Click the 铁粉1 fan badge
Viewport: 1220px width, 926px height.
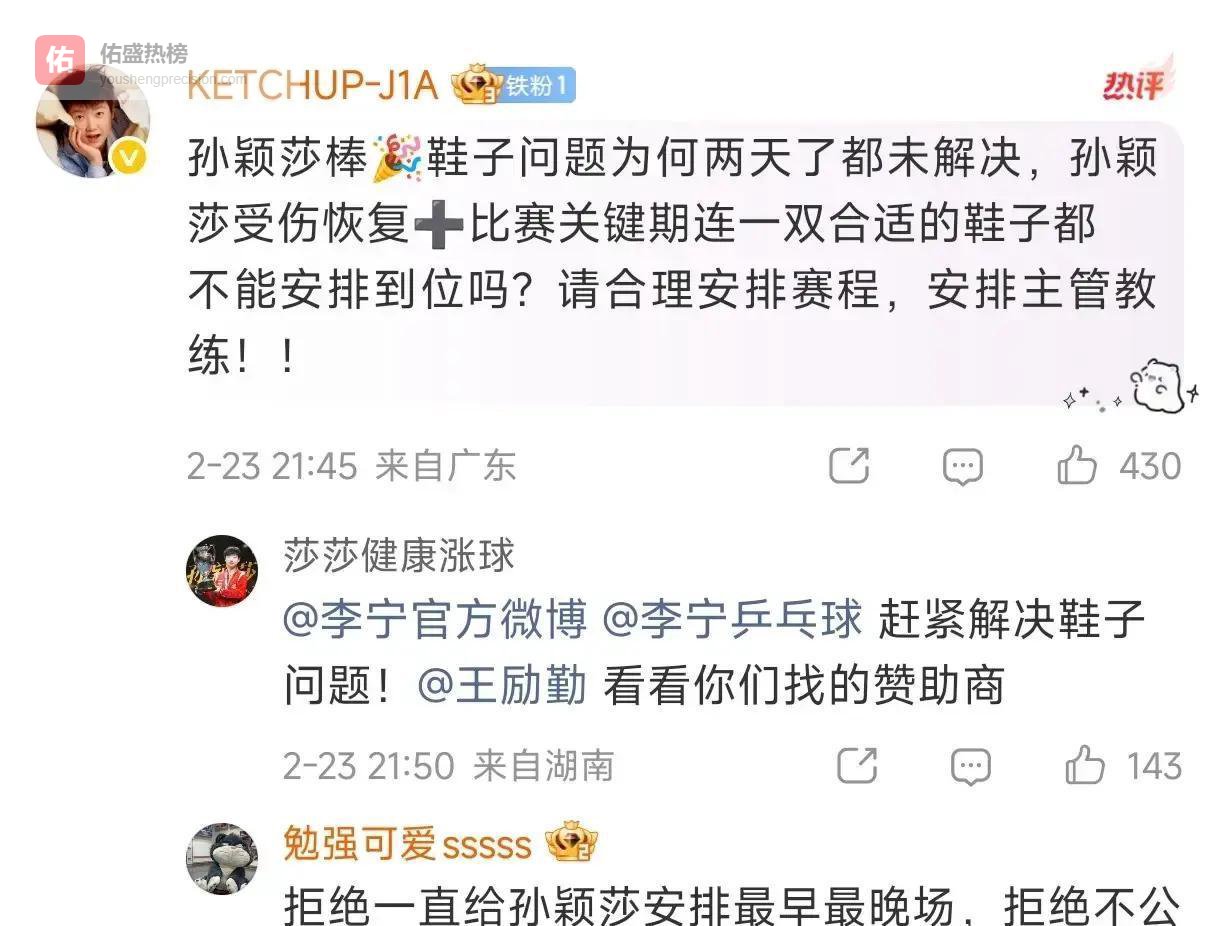538,86
